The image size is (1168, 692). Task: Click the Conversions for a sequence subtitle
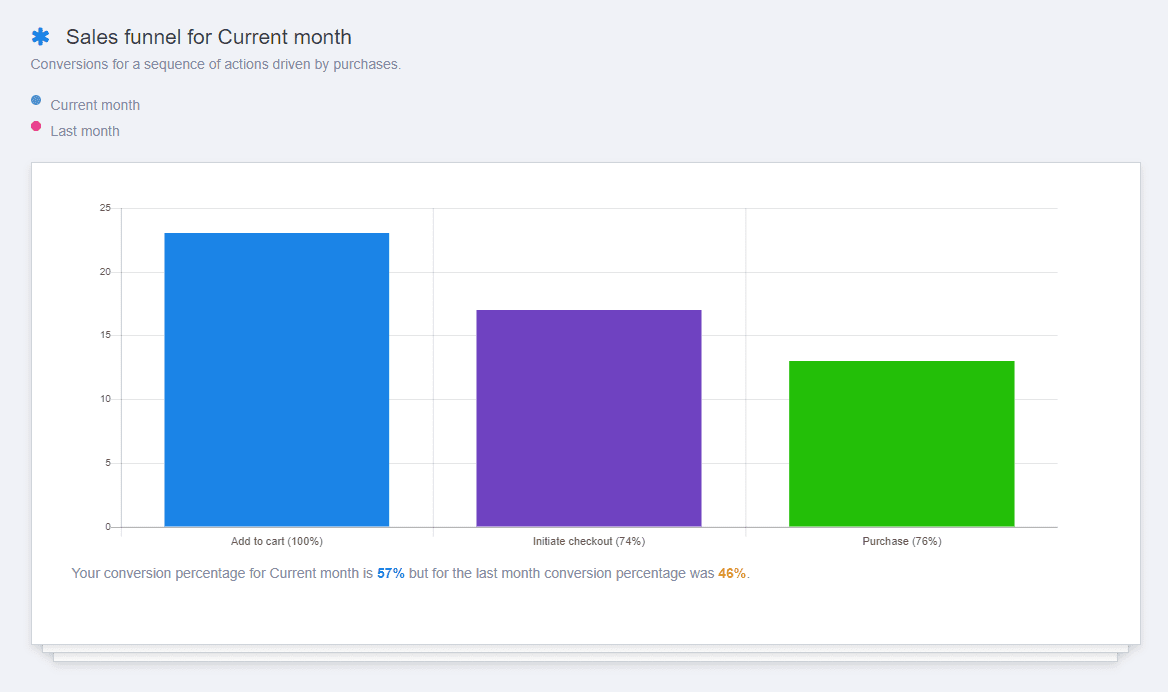pos(215,65)
